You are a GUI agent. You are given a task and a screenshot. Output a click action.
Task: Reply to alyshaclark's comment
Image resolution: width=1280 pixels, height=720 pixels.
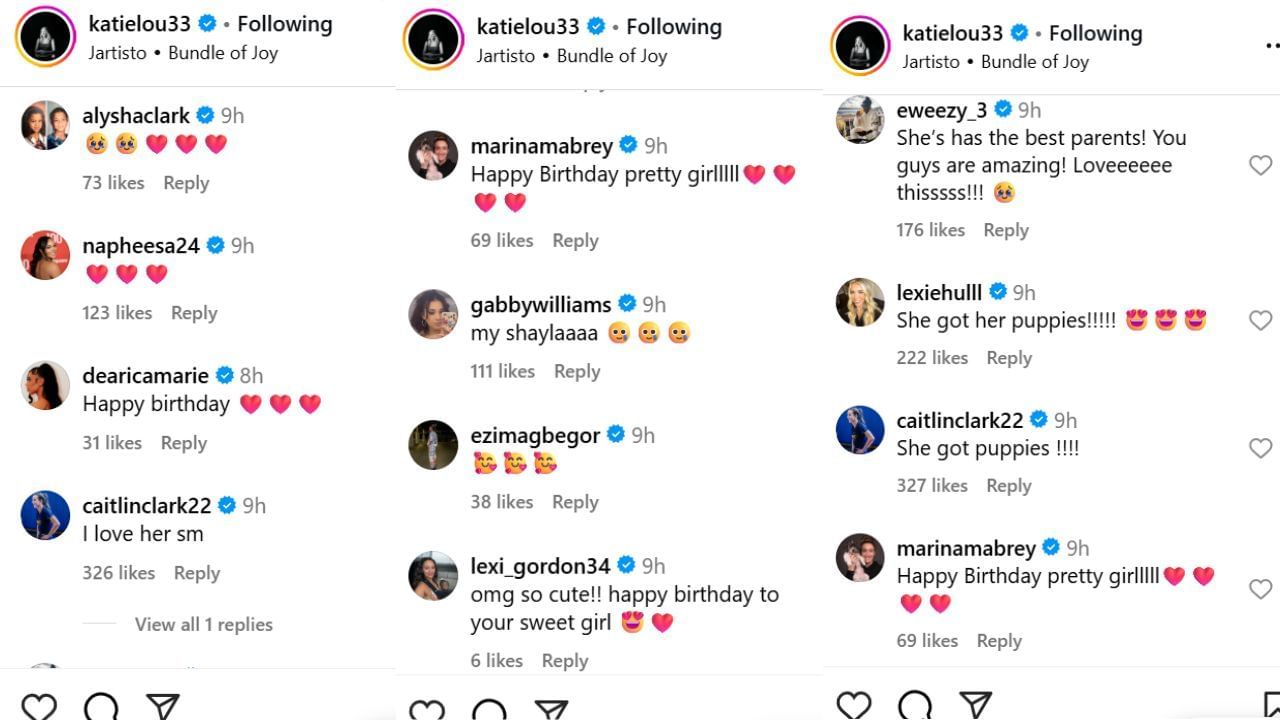pyautogui.click(x=186, y=183)
